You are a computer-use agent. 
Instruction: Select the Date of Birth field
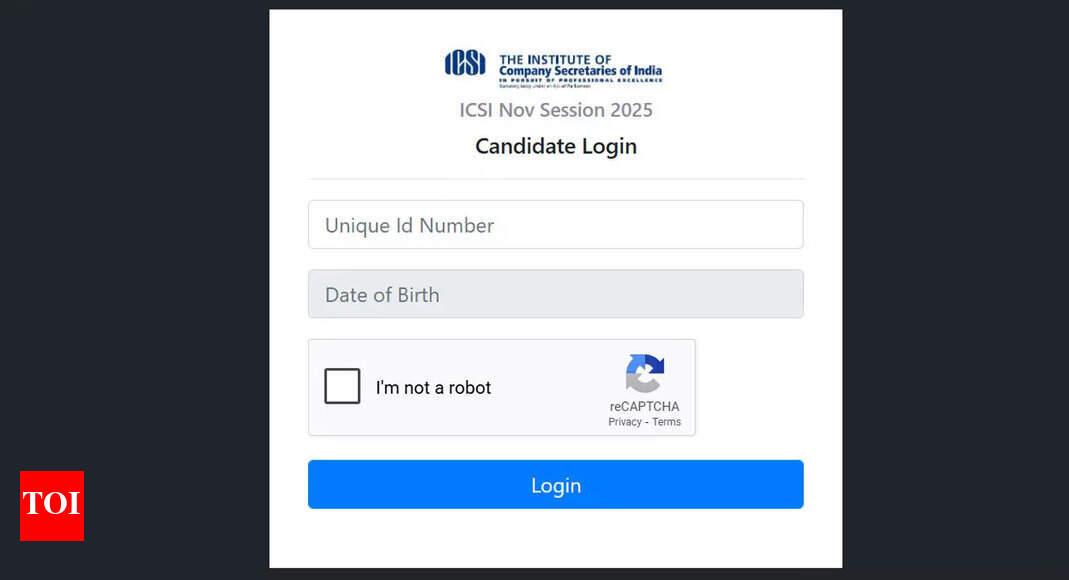(556, 294)
